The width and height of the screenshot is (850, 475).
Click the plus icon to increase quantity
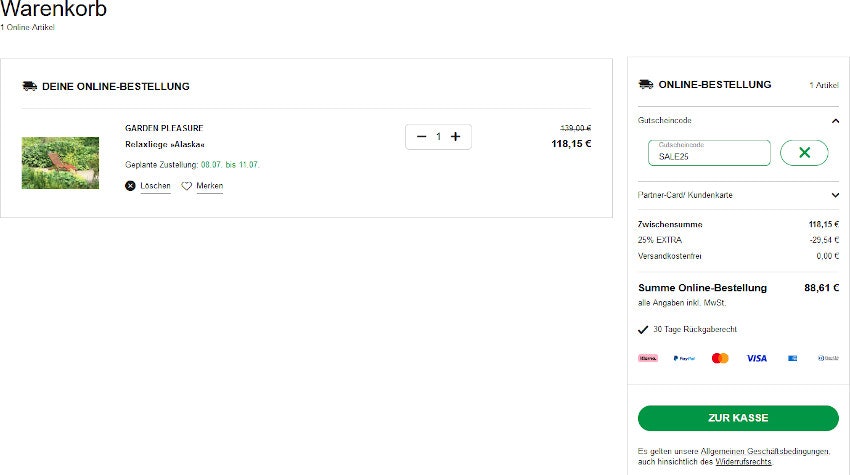click(455, 137)
